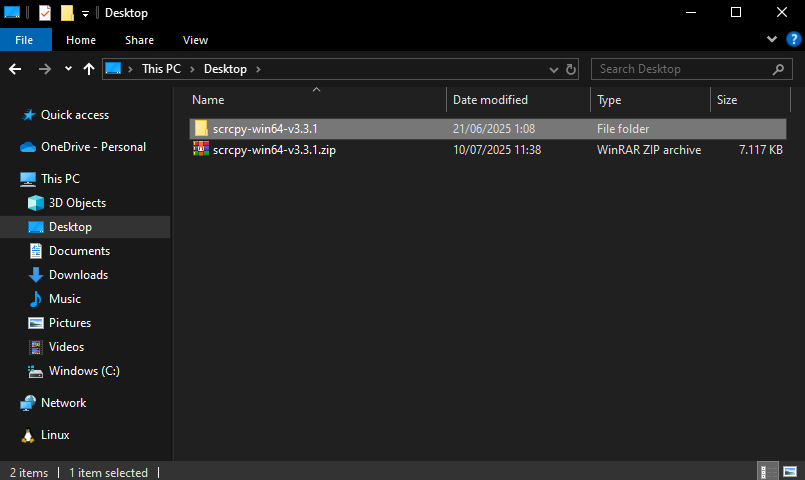Open Videos in the sidebar
Image resolution: width=805 pixels, height=480 pixels.
point(66,347)
